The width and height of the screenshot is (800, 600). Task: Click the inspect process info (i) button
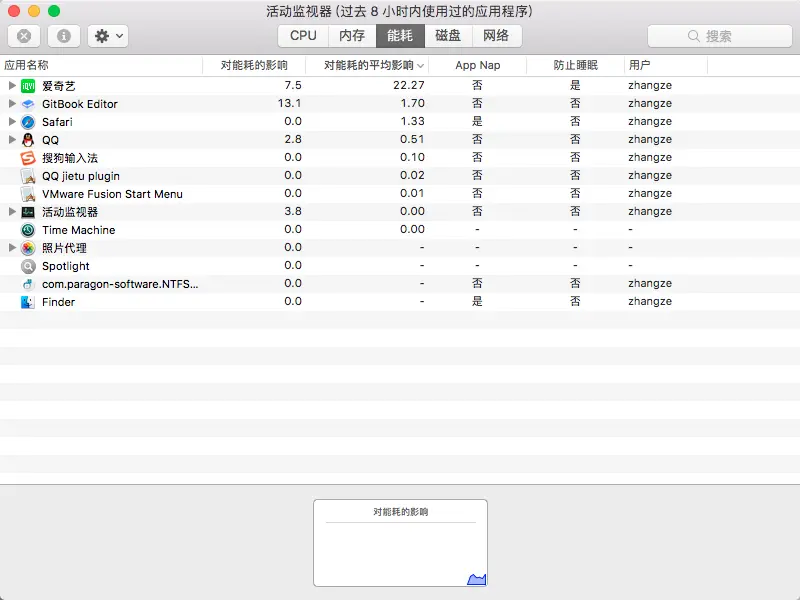[x=64, y=36]
